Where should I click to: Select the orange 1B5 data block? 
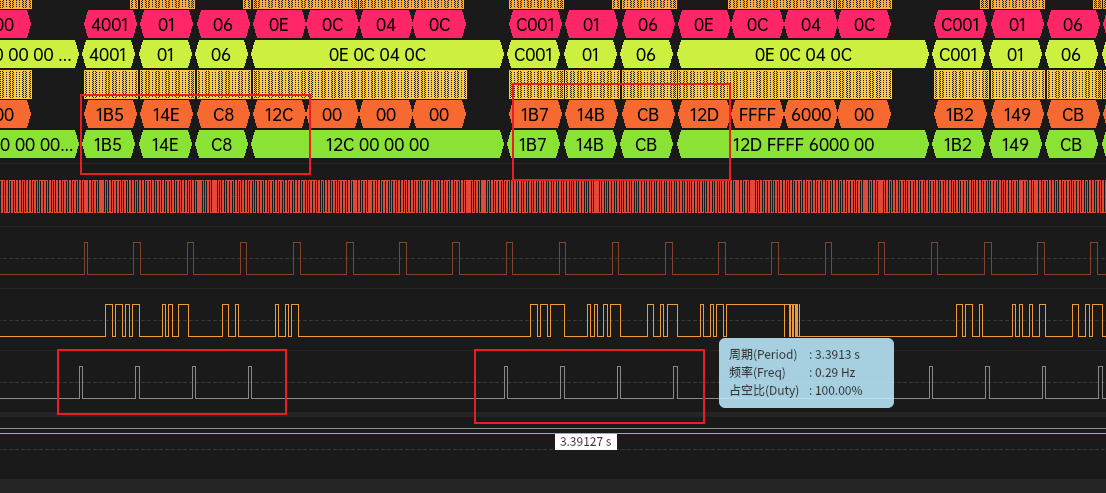[110, 115]
